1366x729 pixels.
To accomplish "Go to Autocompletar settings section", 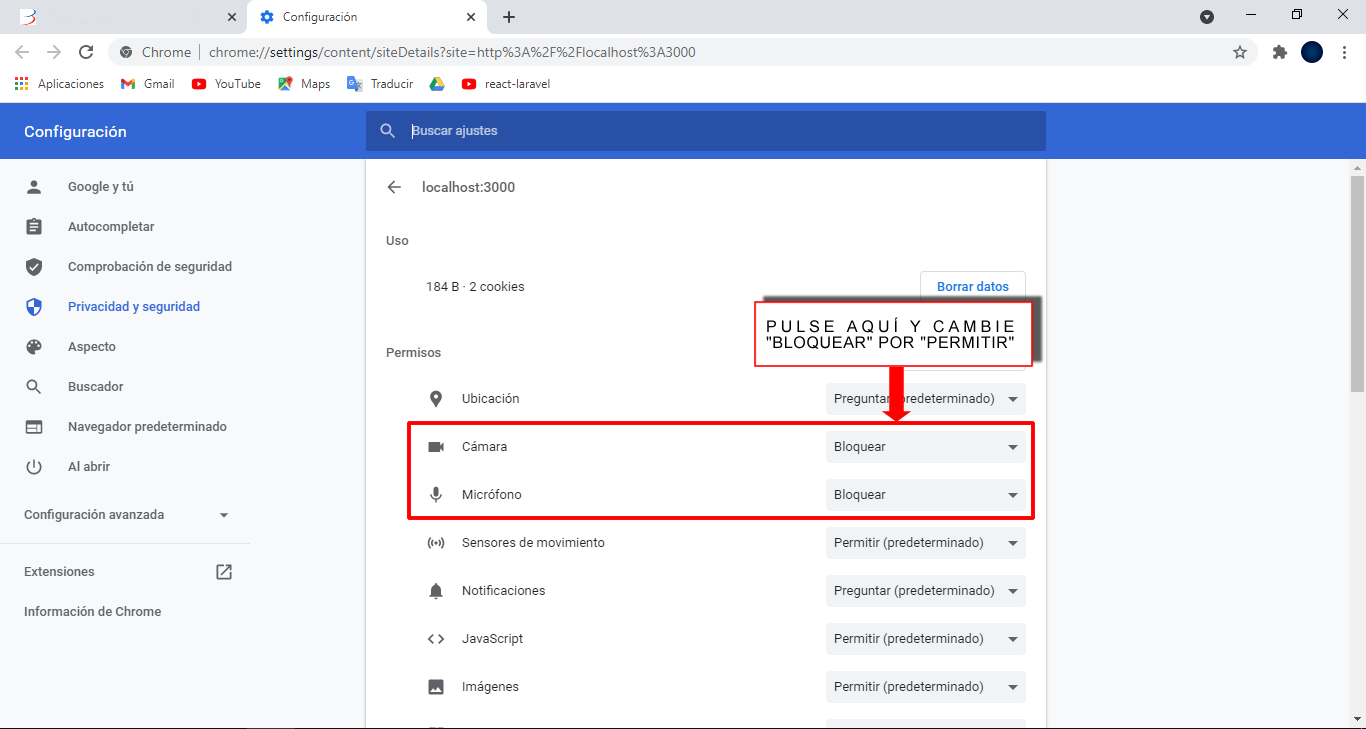I will click(111, 227).
